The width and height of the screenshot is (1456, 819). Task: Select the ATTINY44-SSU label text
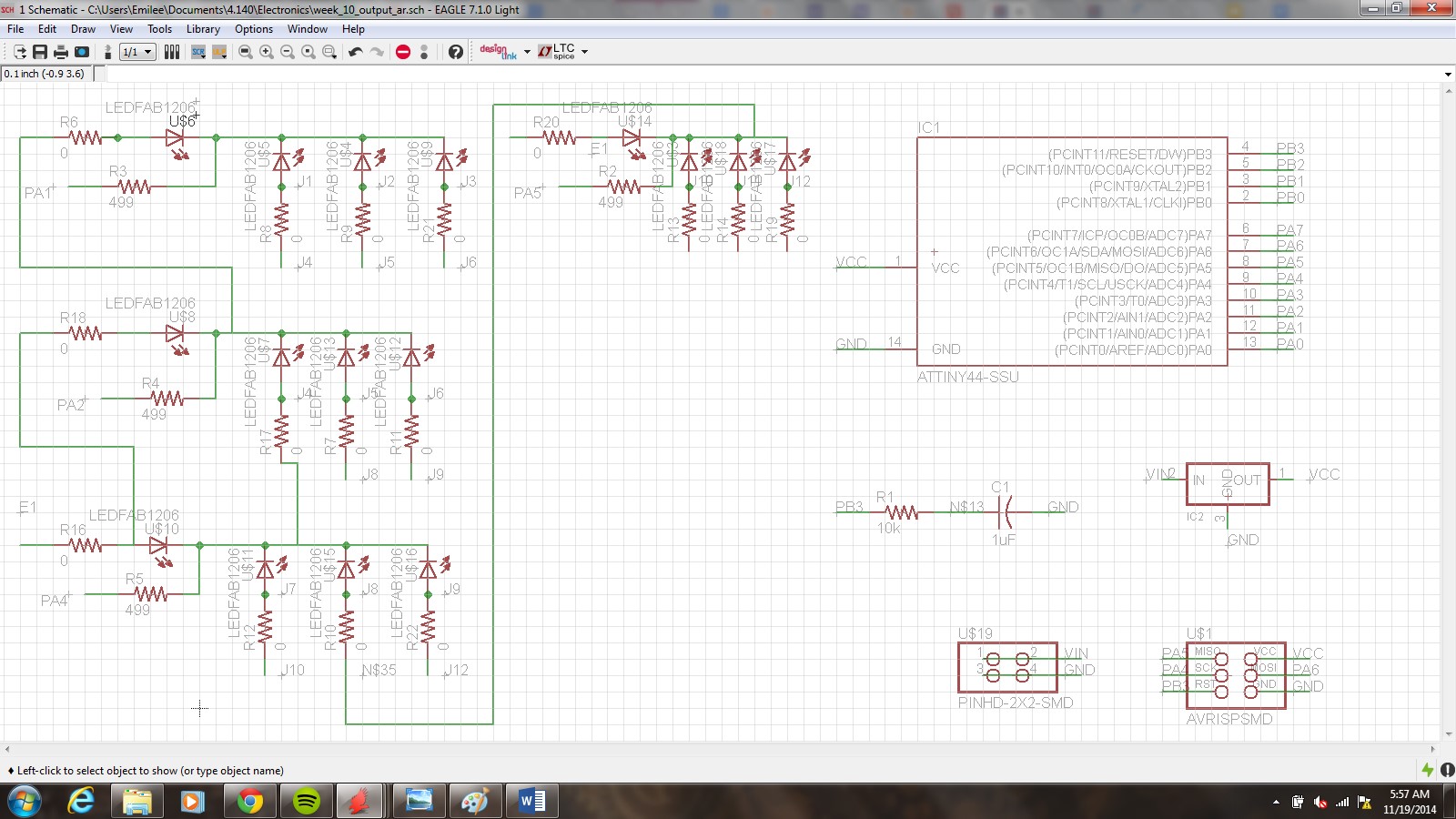click(967, 377)
